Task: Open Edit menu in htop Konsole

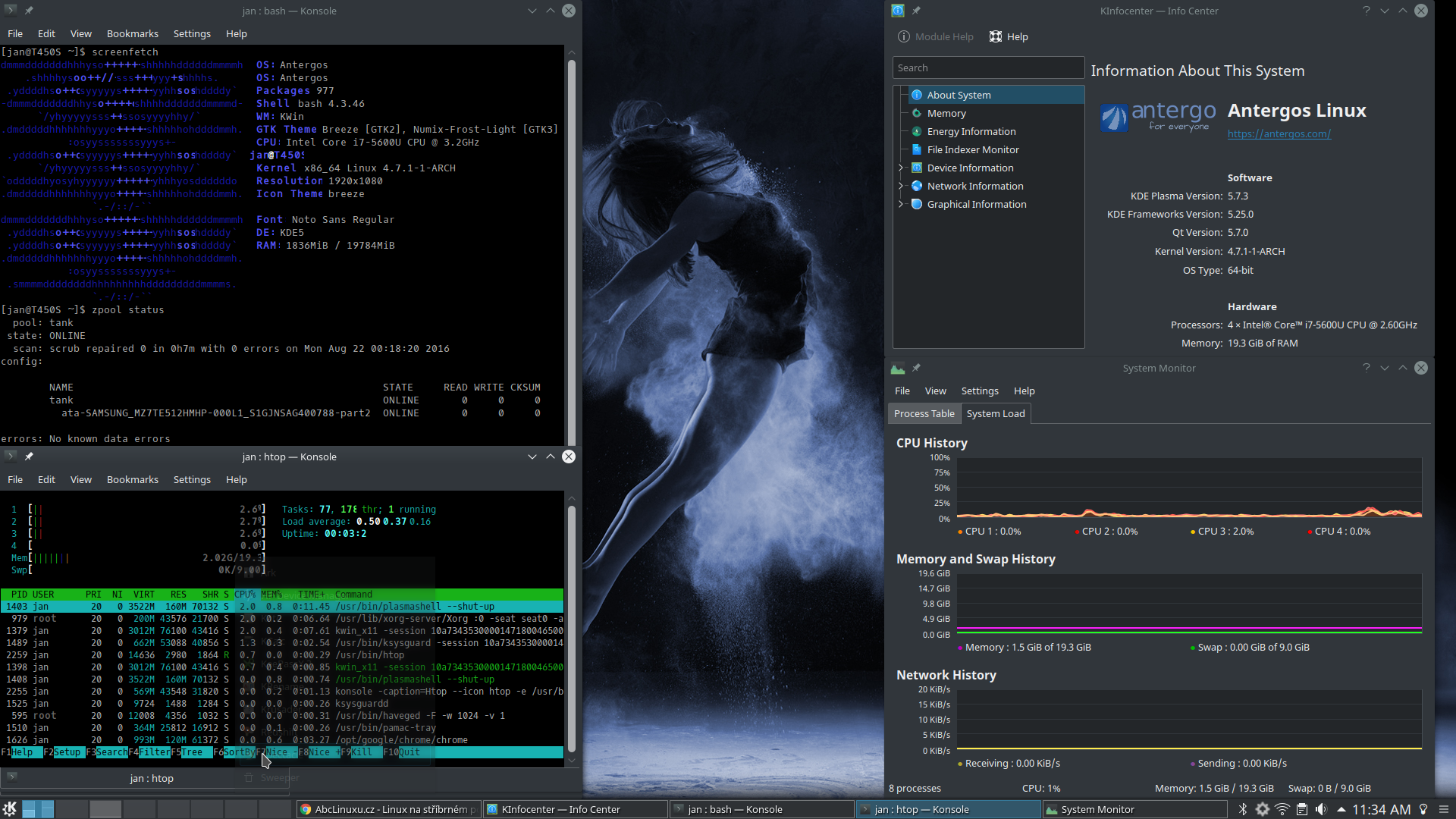Action: click(46, 479)
